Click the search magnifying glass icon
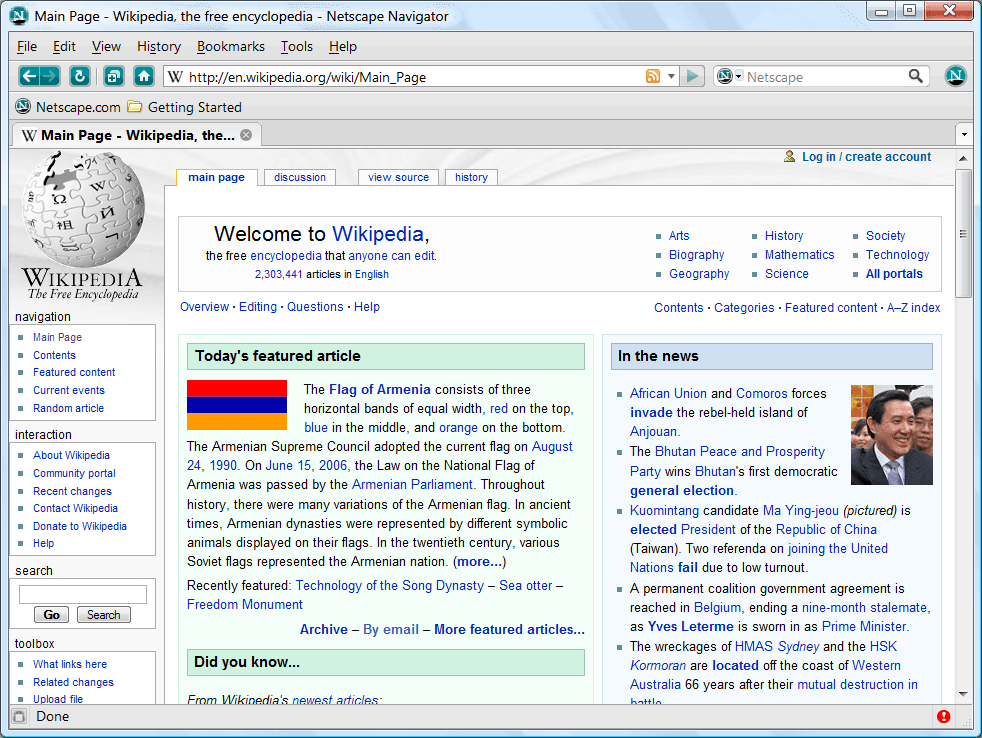Screen dimensions: 982x738 pos(915,77)
